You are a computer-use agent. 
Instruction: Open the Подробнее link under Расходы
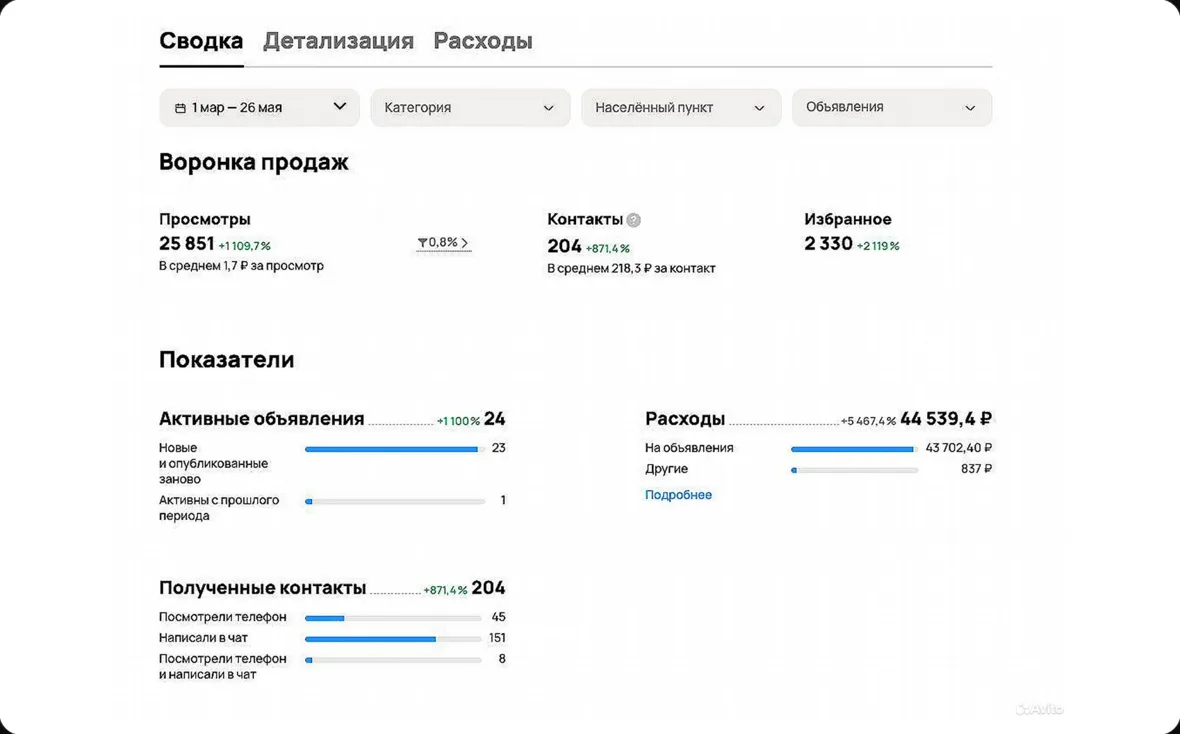(x=678, y=495)
